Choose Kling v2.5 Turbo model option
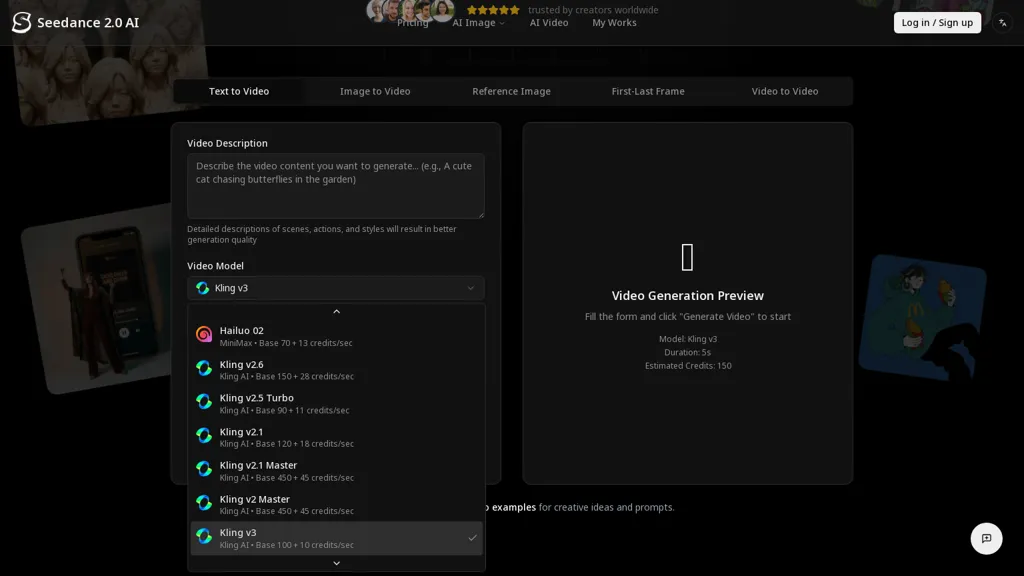This screenshot has height=576, width=1024. [336, 403]
